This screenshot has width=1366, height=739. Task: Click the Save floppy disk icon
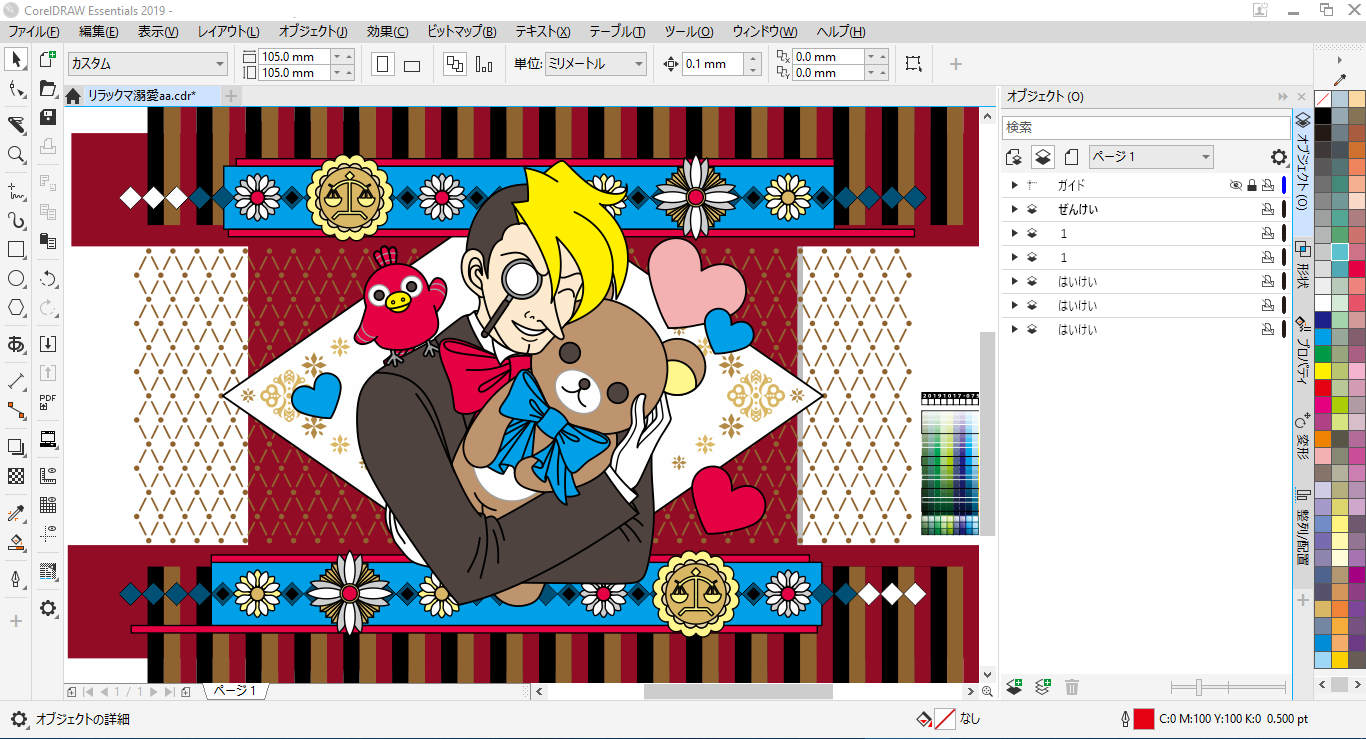pos(47,117)
